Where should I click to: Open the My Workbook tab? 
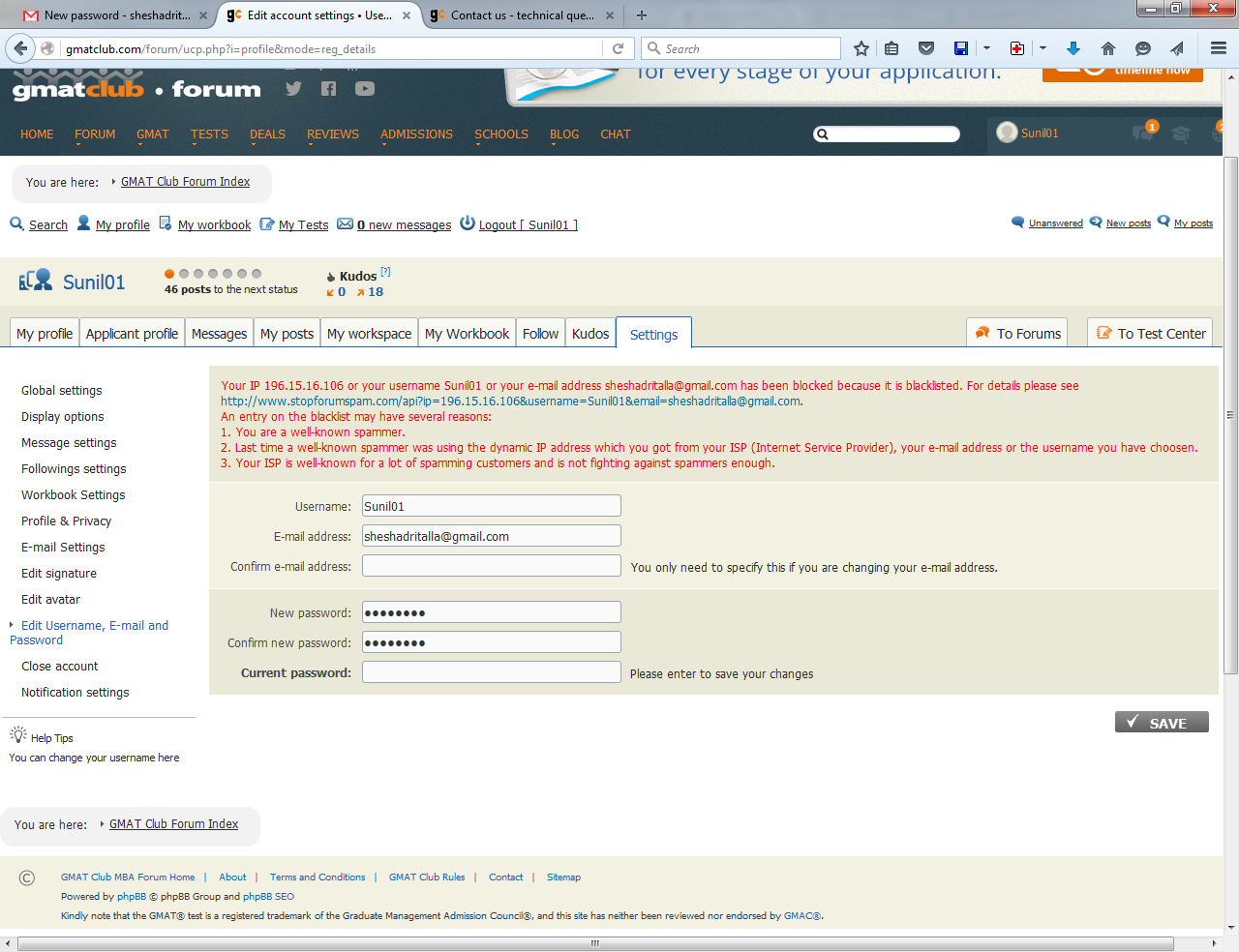click(x=467, y=333)
